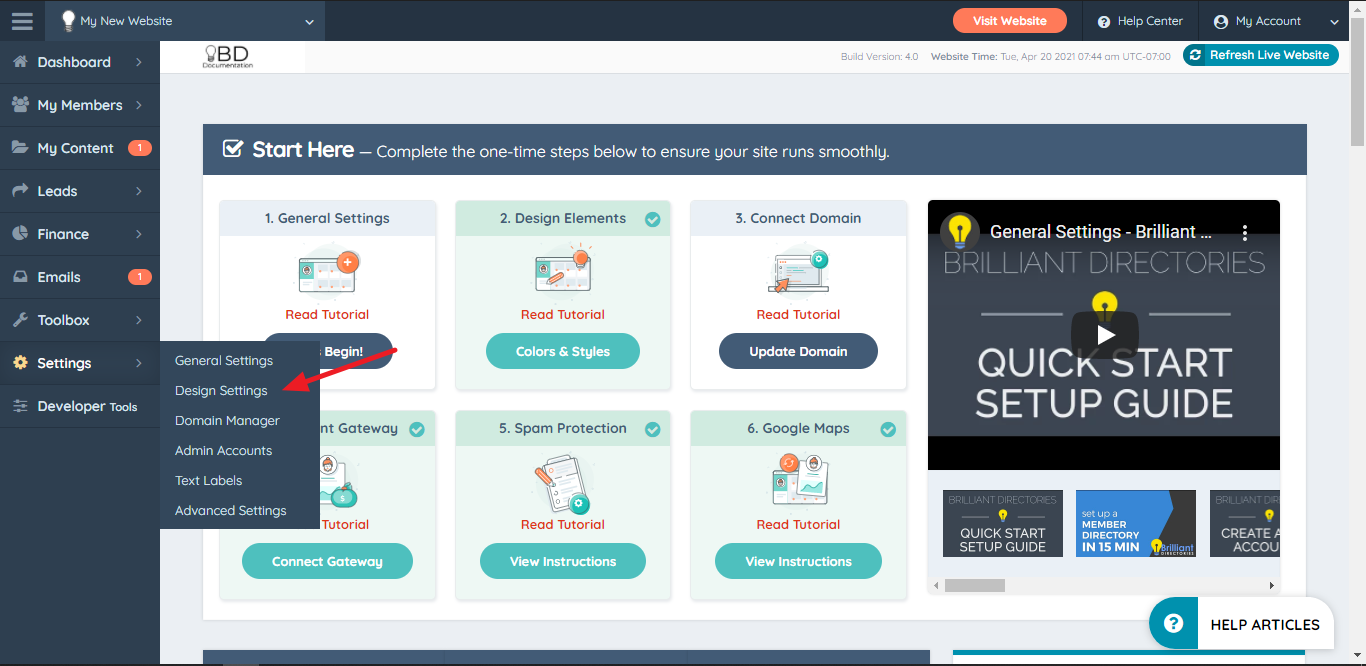Open the My Content folder icon
This screenshot has width=1366, height=666.
pyautogui.click(x=22, y=147)
